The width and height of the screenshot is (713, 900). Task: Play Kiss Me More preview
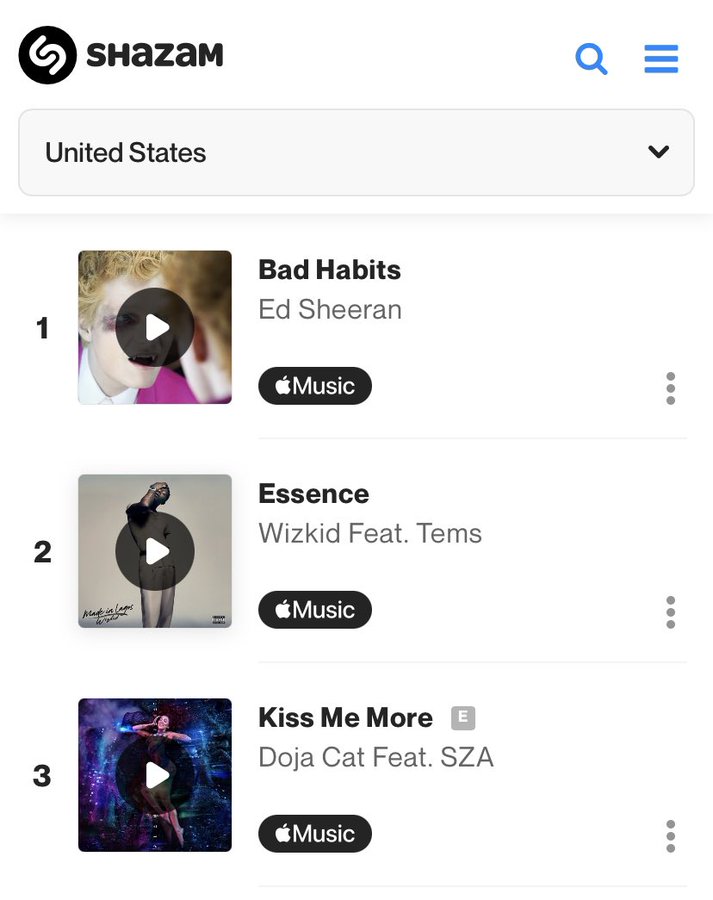155,775
